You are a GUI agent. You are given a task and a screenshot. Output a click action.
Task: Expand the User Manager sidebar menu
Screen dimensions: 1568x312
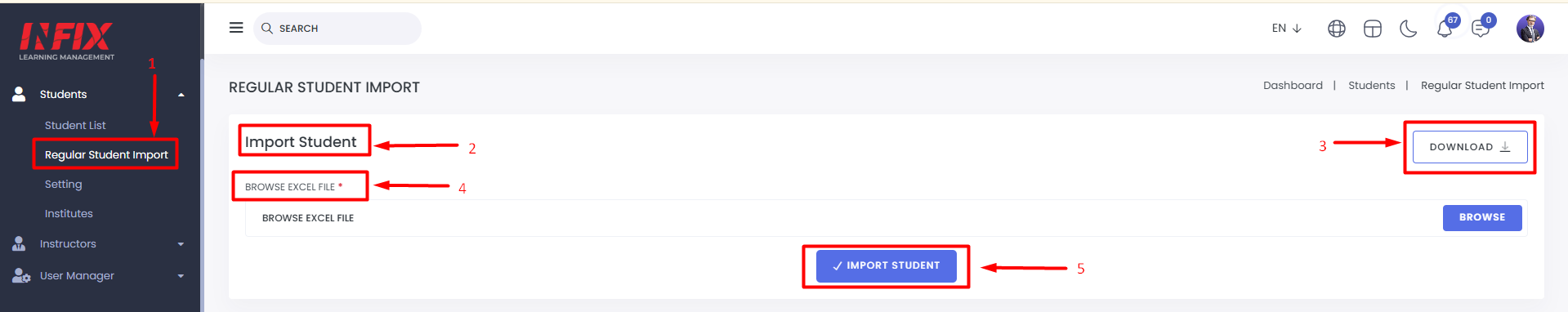181,276
